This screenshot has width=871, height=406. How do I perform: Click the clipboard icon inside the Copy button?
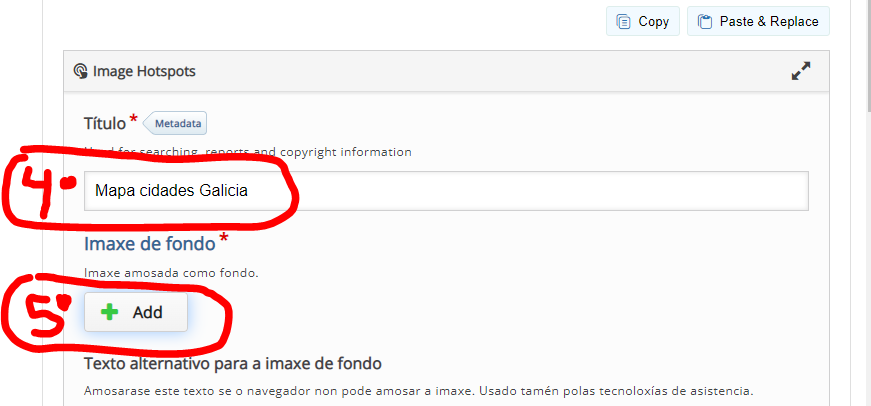click(x=624, y=21)
